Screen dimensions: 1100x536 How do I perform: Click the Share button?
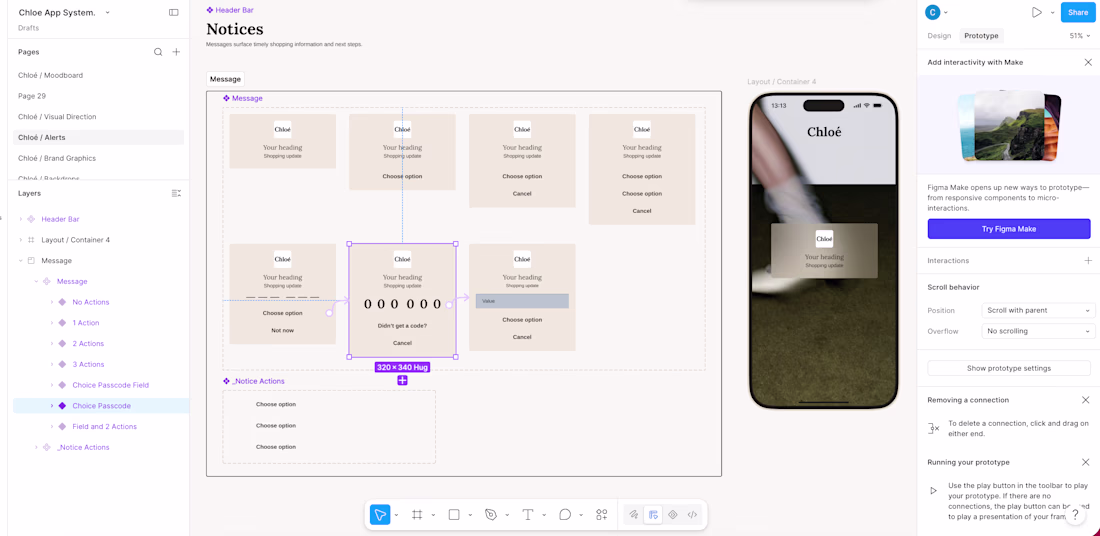pyautogui.click(x=1078, y=13)
